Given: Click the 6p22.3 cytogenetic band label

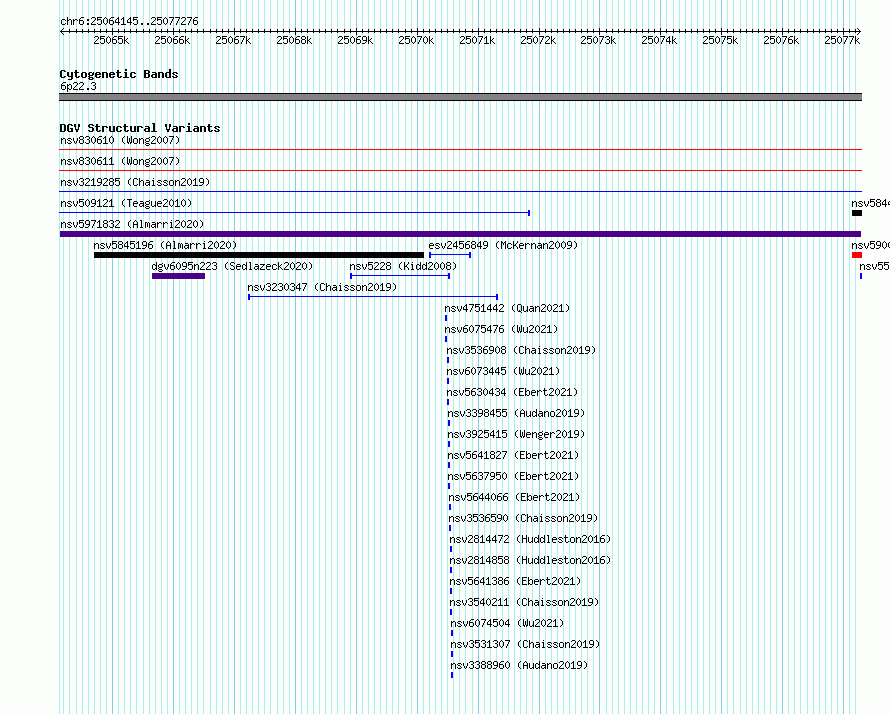Looking at the screenshot, I should 78,86.
